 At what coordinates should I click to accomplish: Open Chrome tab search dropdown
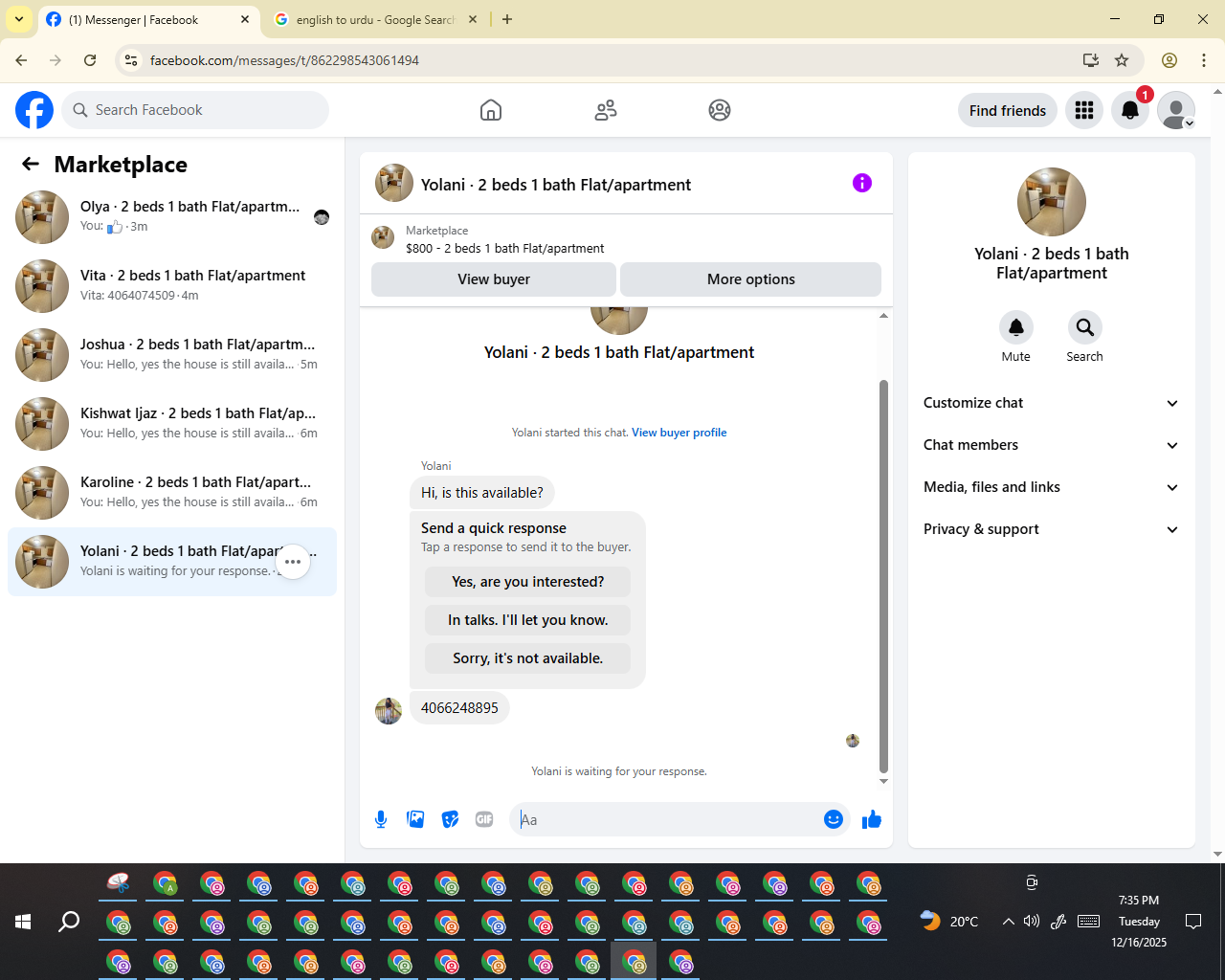tap(19, 19)
